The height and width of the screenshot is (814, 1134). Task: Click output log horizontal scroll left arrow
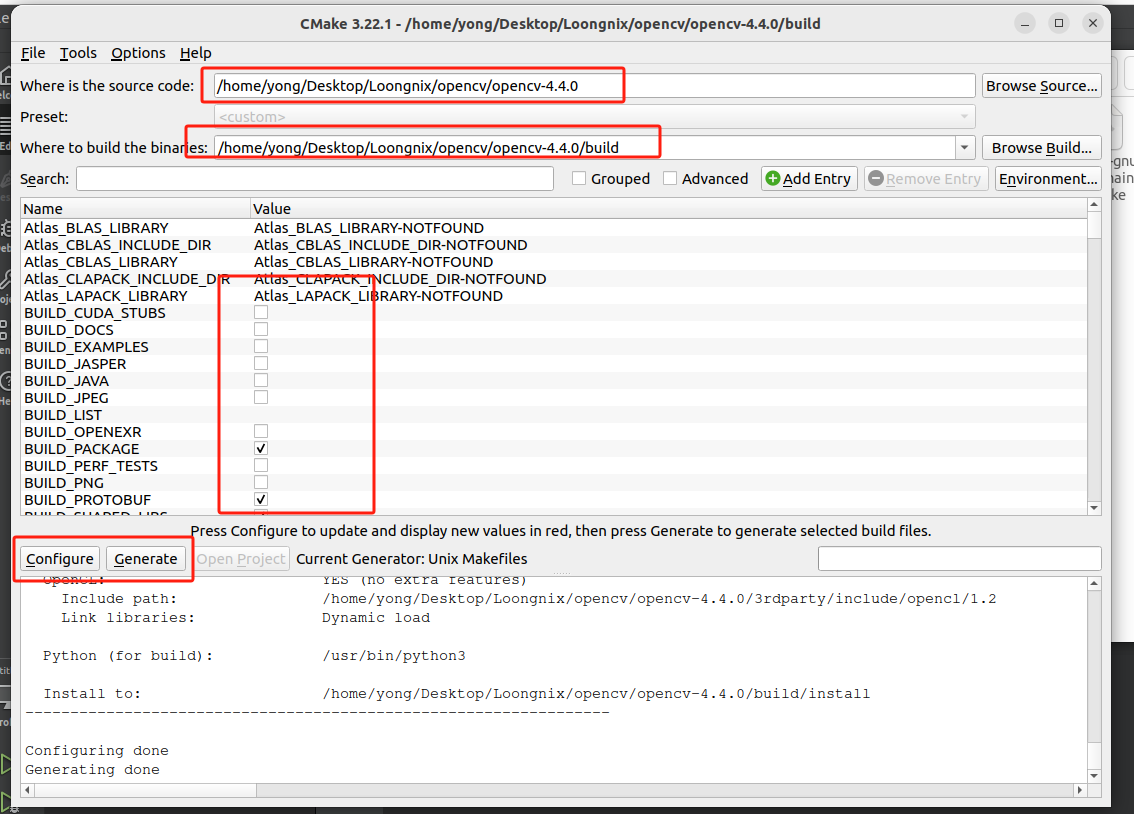coord(27,790)
